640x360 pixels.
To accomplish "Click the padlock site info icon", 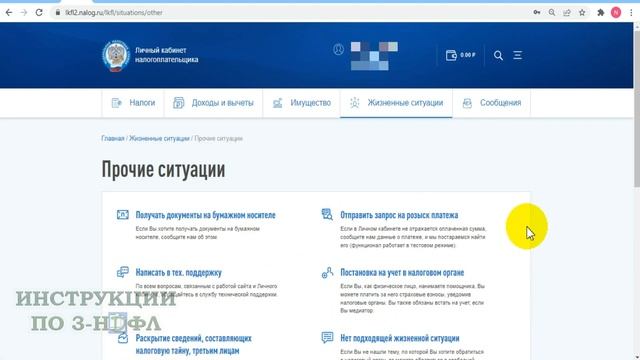I will (x=58, y=13).
